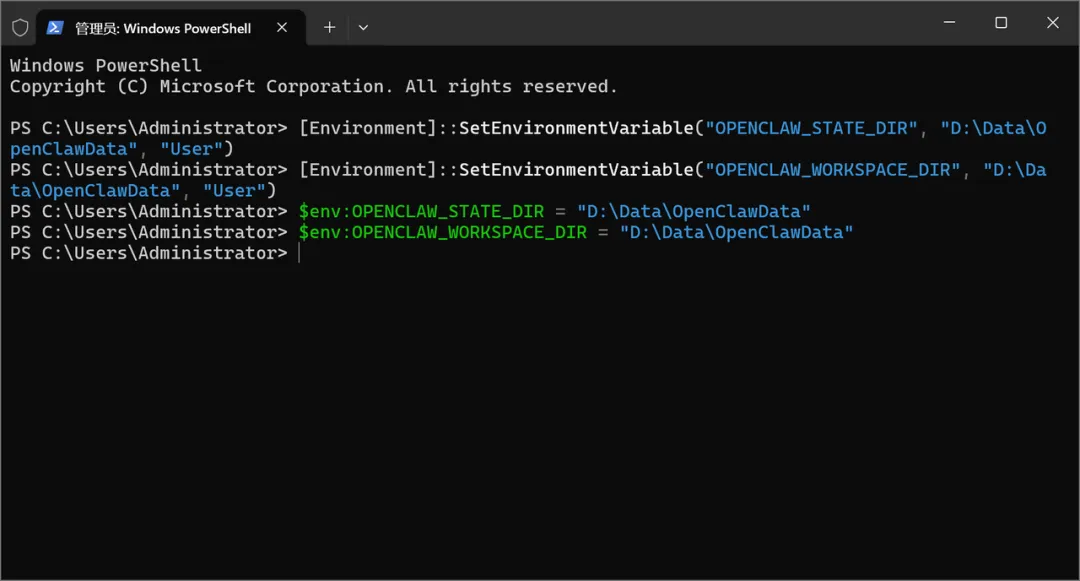Click the empty final prompt with cursor
Image resolution: width=1080 pixels, height=581 pixels.
coord(156,253)
